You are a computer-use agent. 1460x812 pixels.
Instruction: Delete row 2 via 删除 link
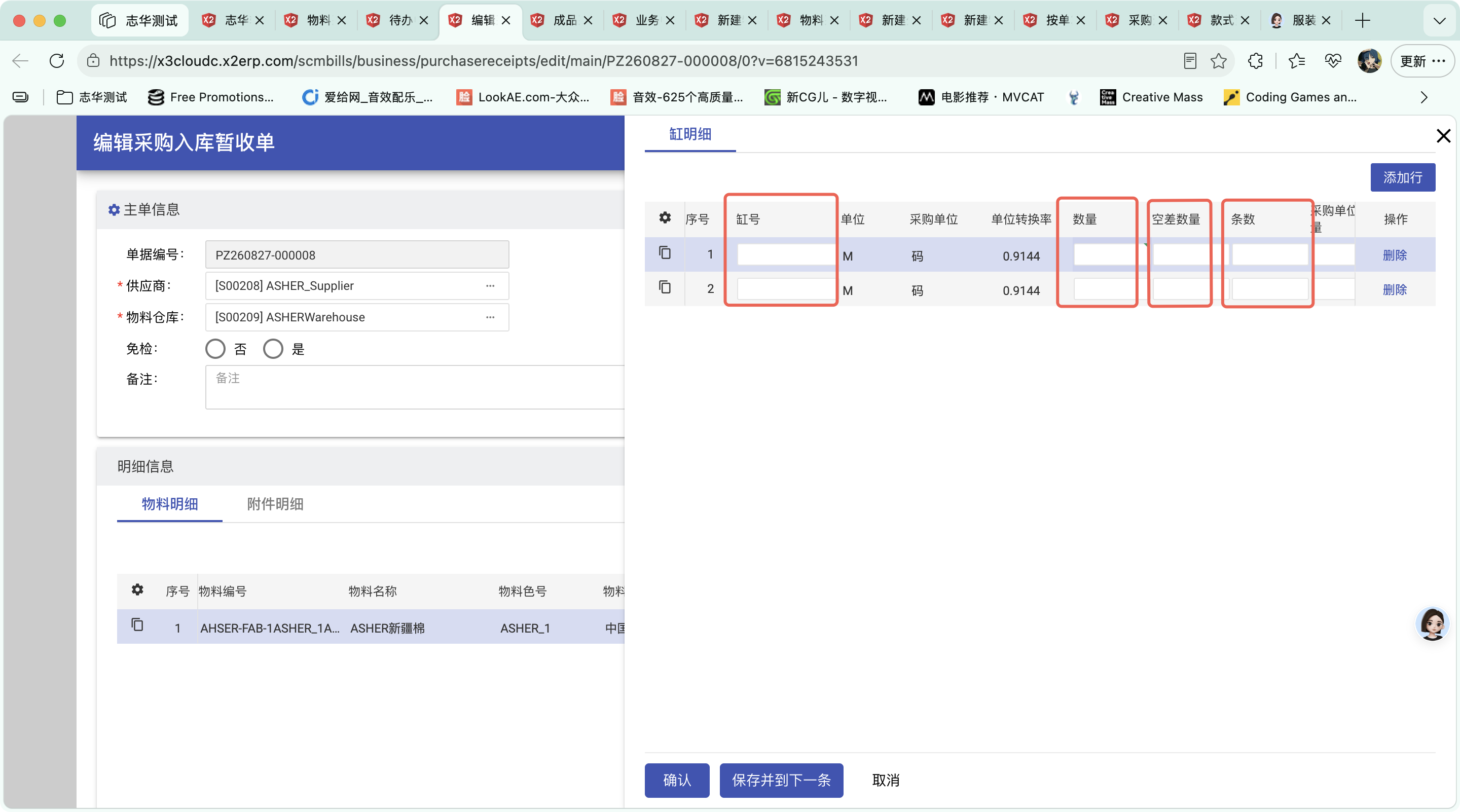tap(1394, 289)
